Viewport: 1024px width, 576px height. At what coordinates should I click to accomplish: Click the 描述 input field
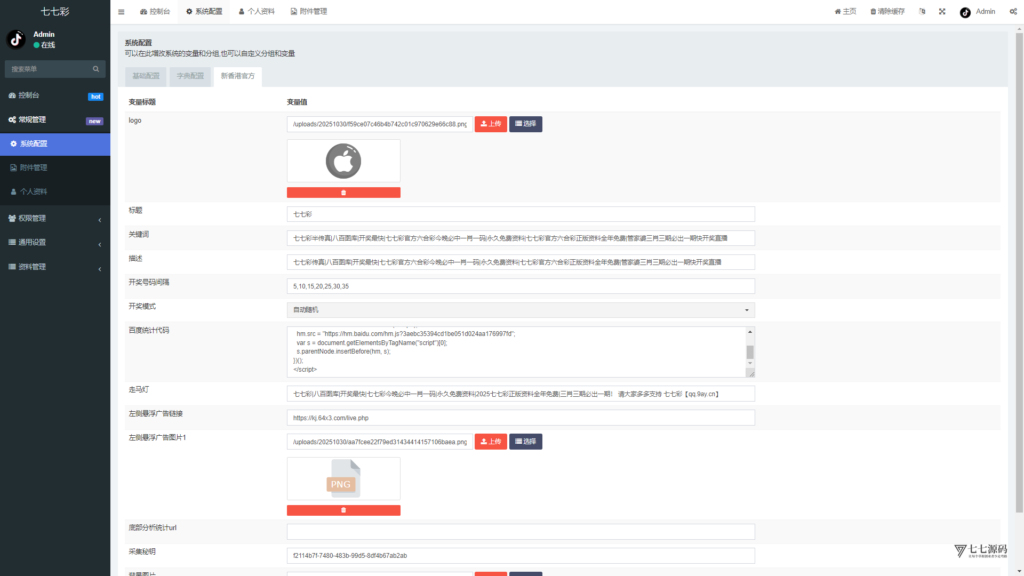520,263
